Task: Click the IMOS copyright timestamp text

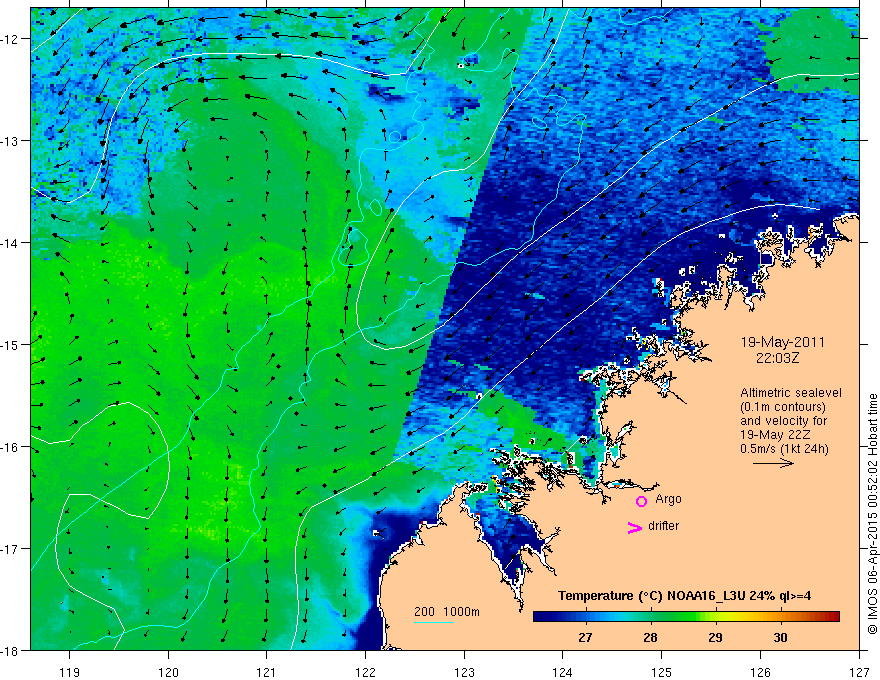Action: click(872, 515)
